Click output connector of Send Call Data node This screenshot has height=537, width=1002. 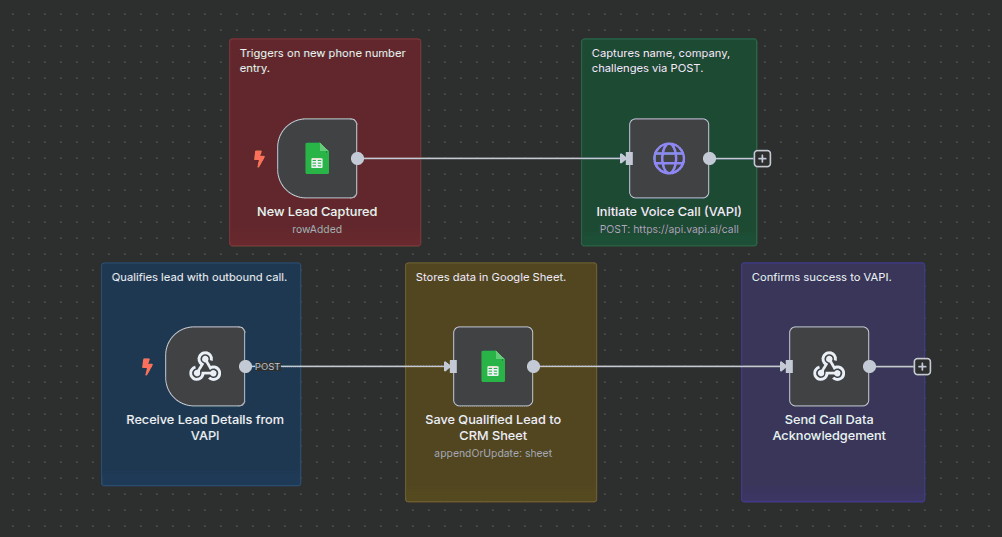[x=869, y=366]
